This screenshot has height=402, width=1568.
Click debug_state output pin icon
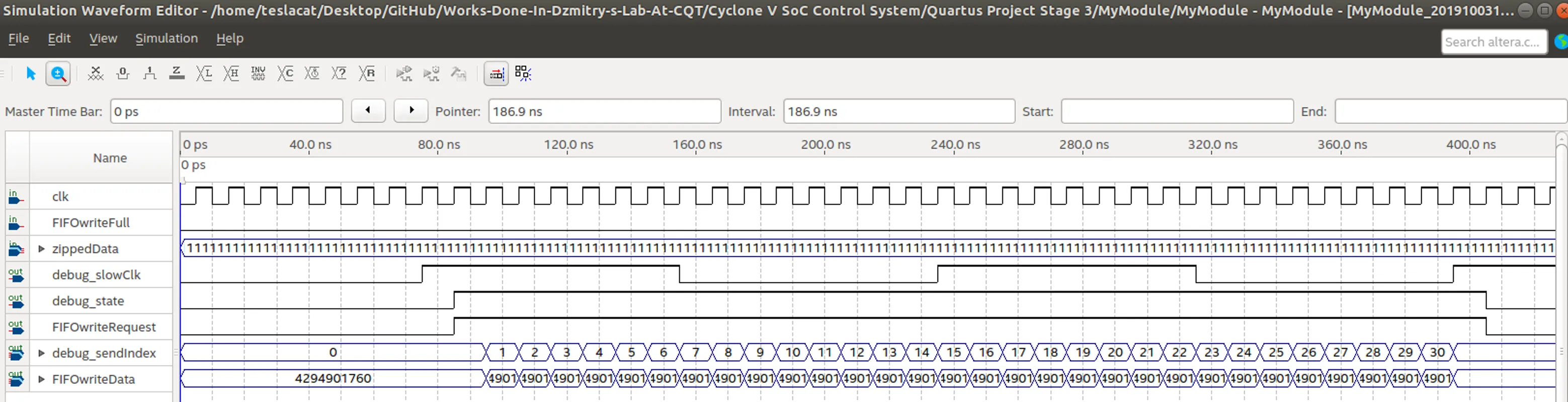coord(17,301)
